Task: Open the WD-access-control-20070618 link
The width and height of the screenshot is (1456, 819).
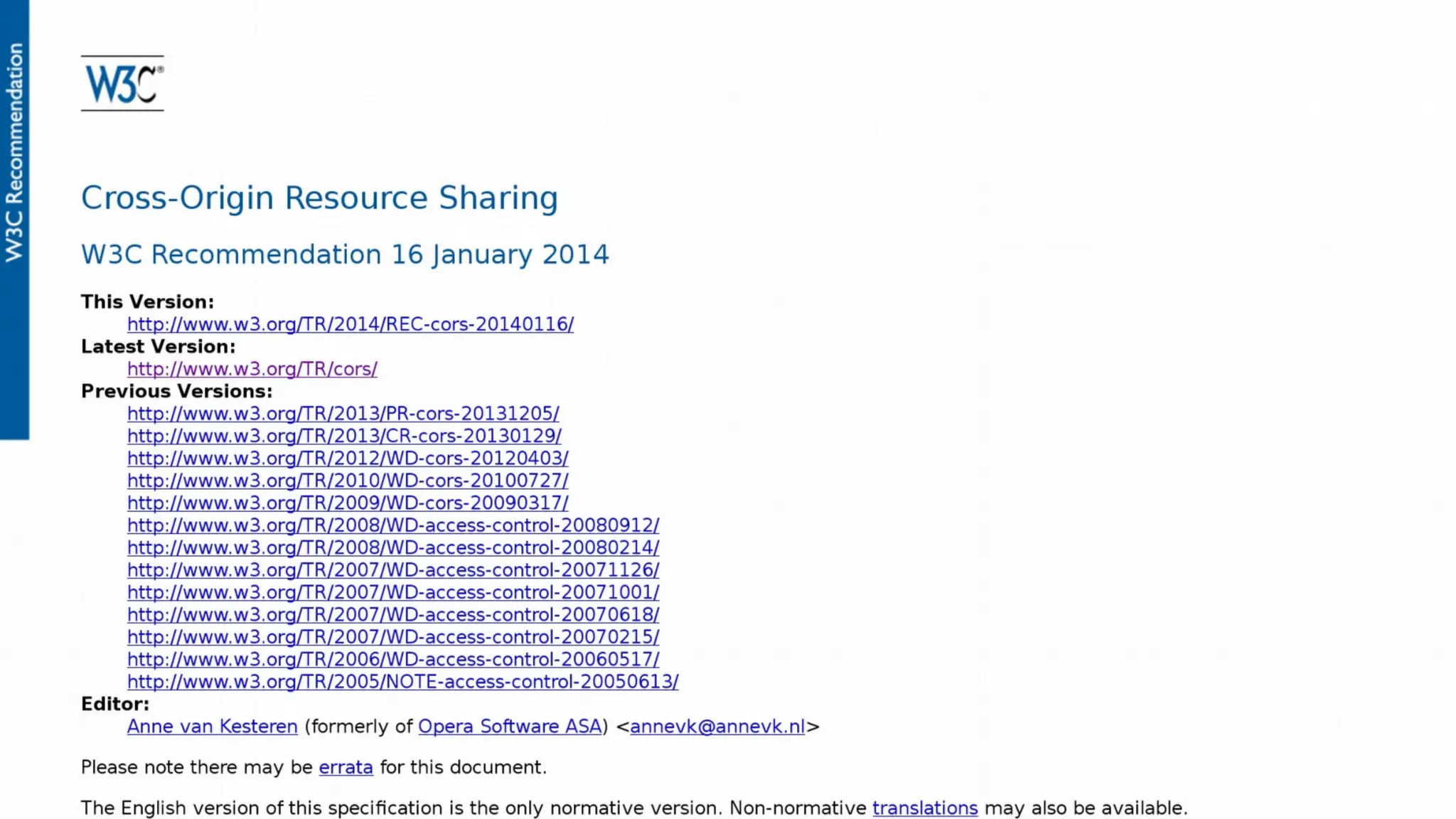Action: [x=393, y=615]
